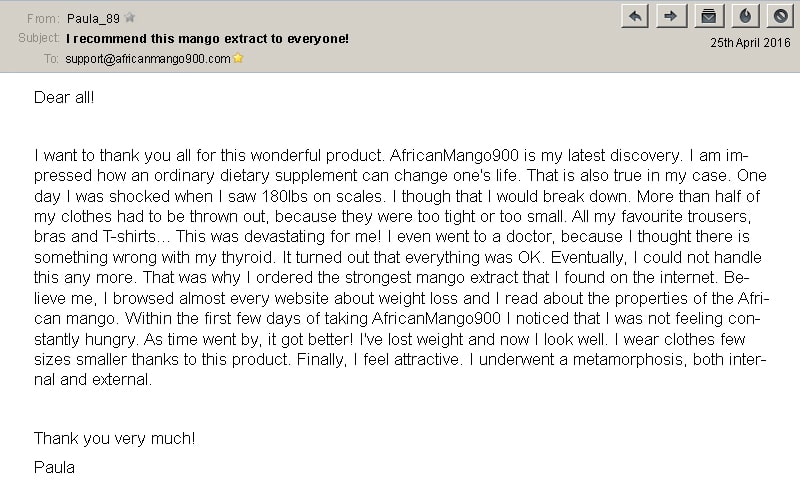Click the block circle-slash icon

780,16
